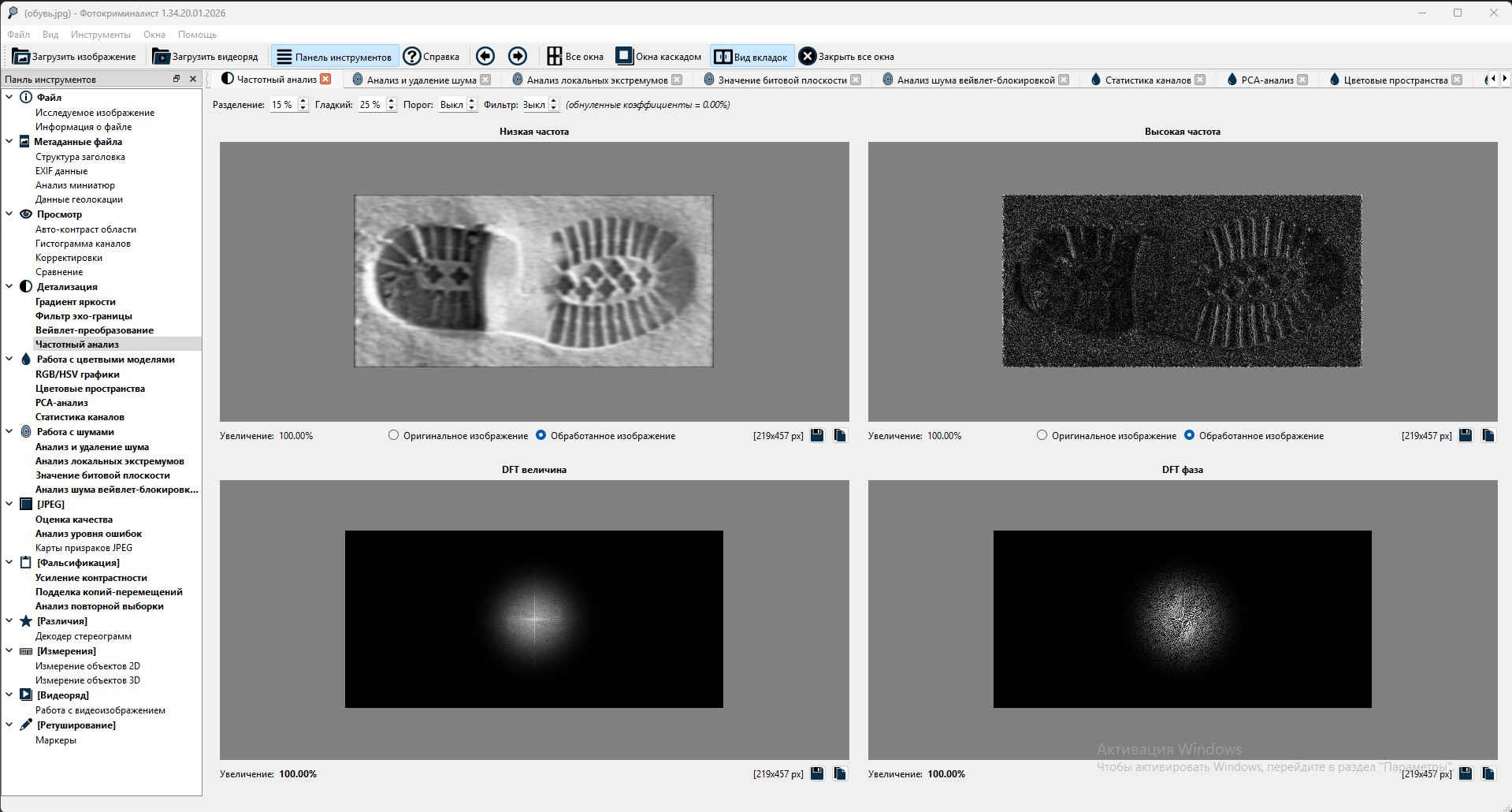The height and width of the screenshot is (812, 1512).
Task: Select Оригинальное изображение under Высокая частота
Action: click(1042, 435)
